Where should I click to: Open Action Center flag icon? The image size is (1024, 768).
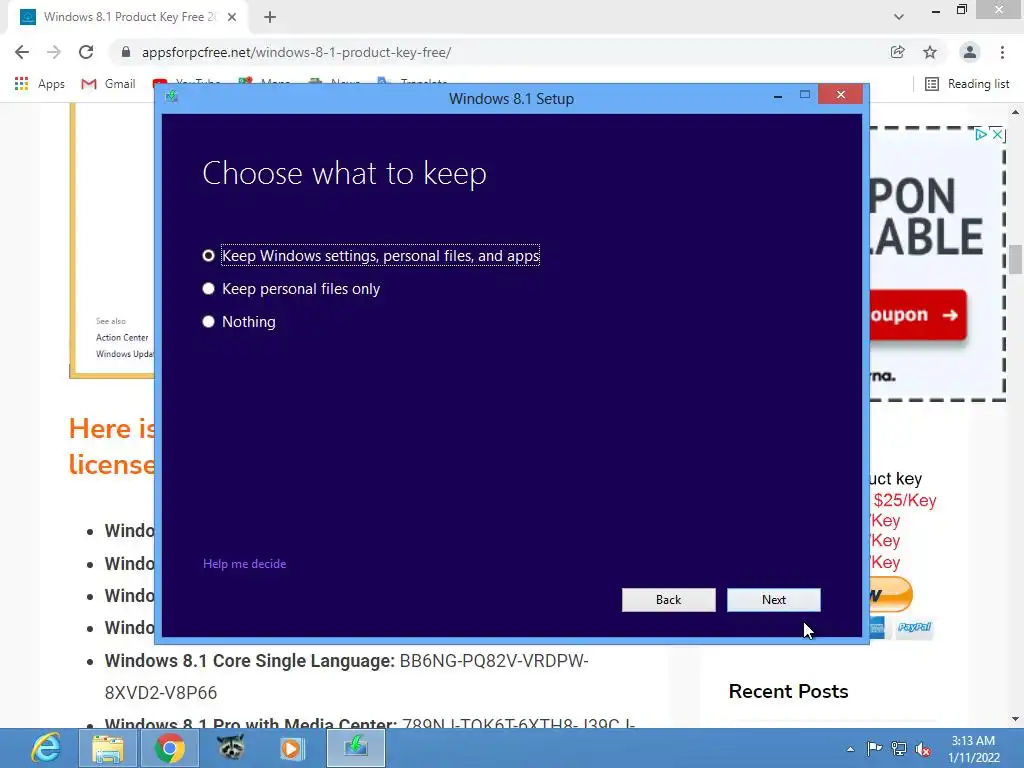pos(874,748)
